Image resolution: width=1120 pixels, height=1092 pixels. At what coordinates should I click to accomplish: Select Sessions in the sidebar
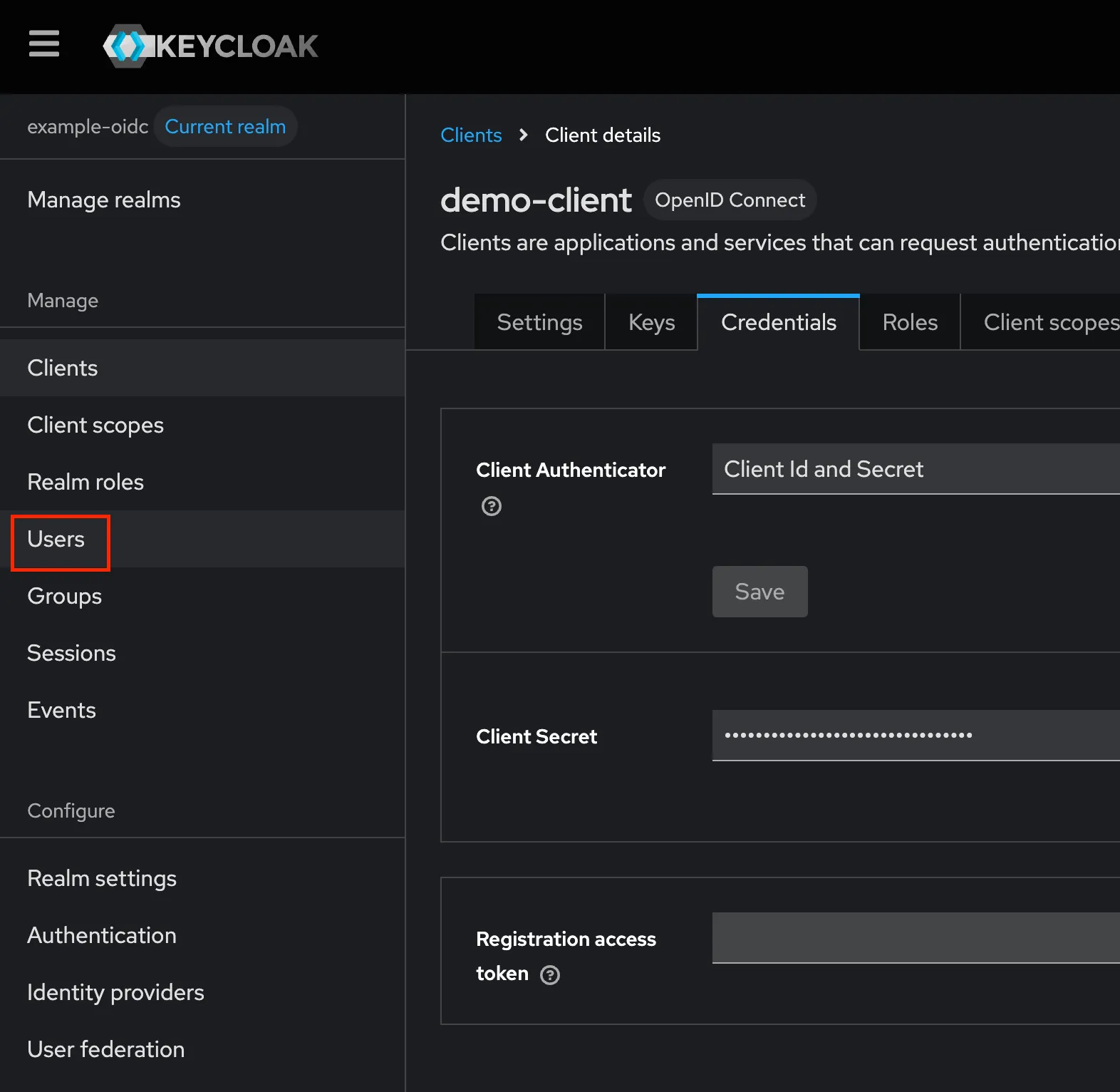click(71, 654)
